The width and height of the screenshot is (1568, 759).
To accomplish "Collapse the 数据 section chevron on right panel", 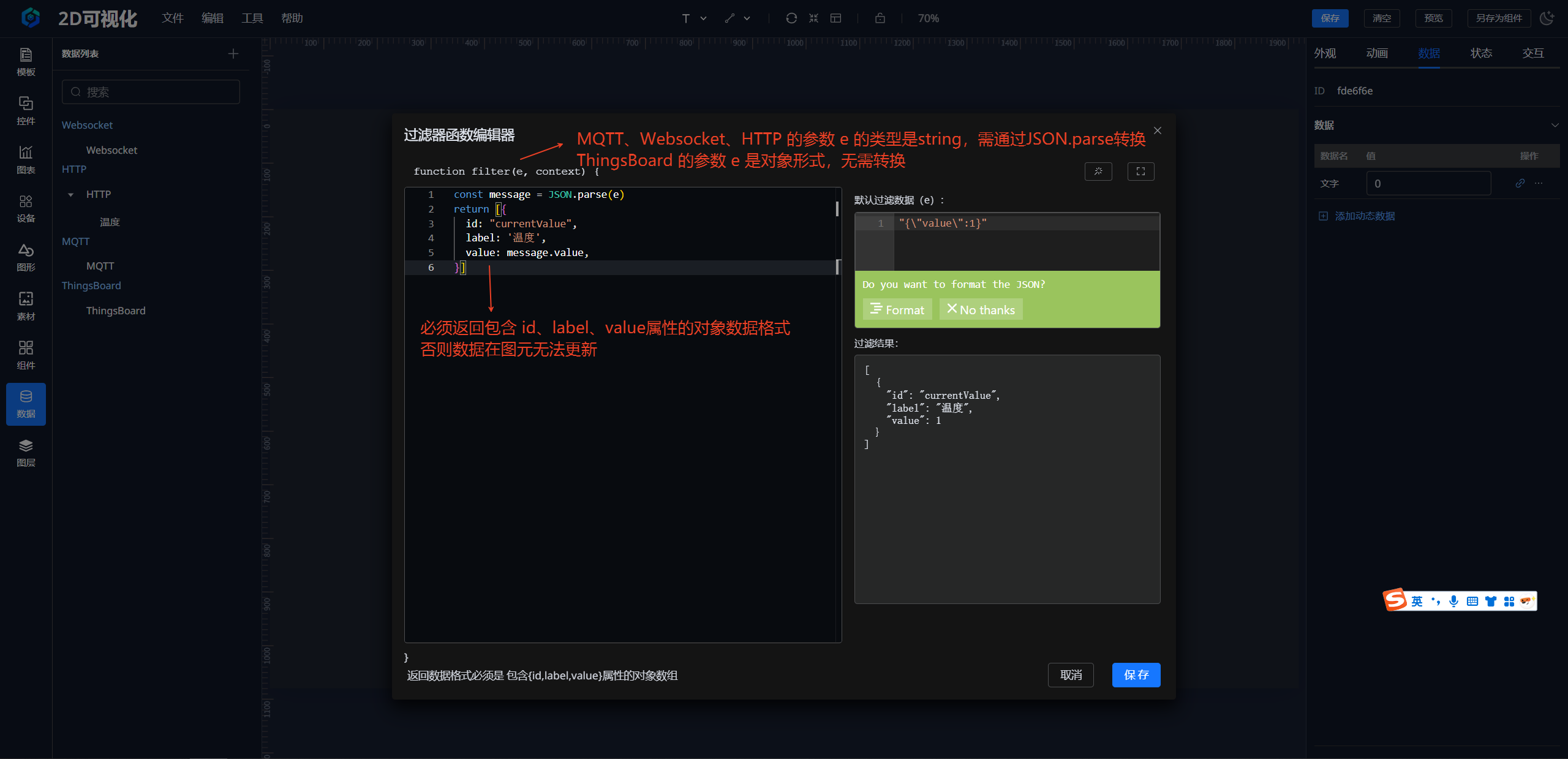I will (1555, 125).
